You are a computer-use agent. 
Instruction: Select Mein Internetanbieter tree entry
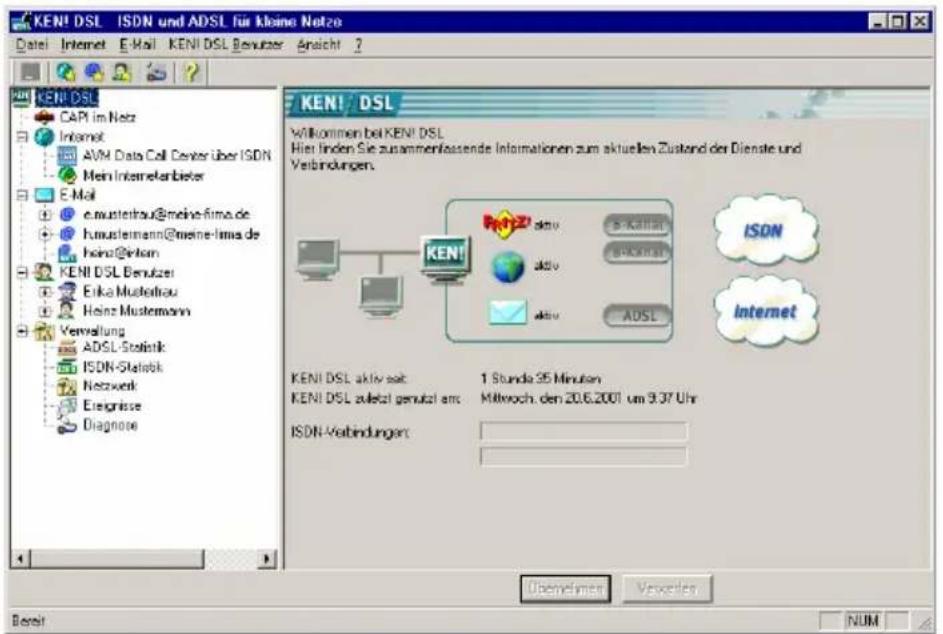click(x=144, y=176)
